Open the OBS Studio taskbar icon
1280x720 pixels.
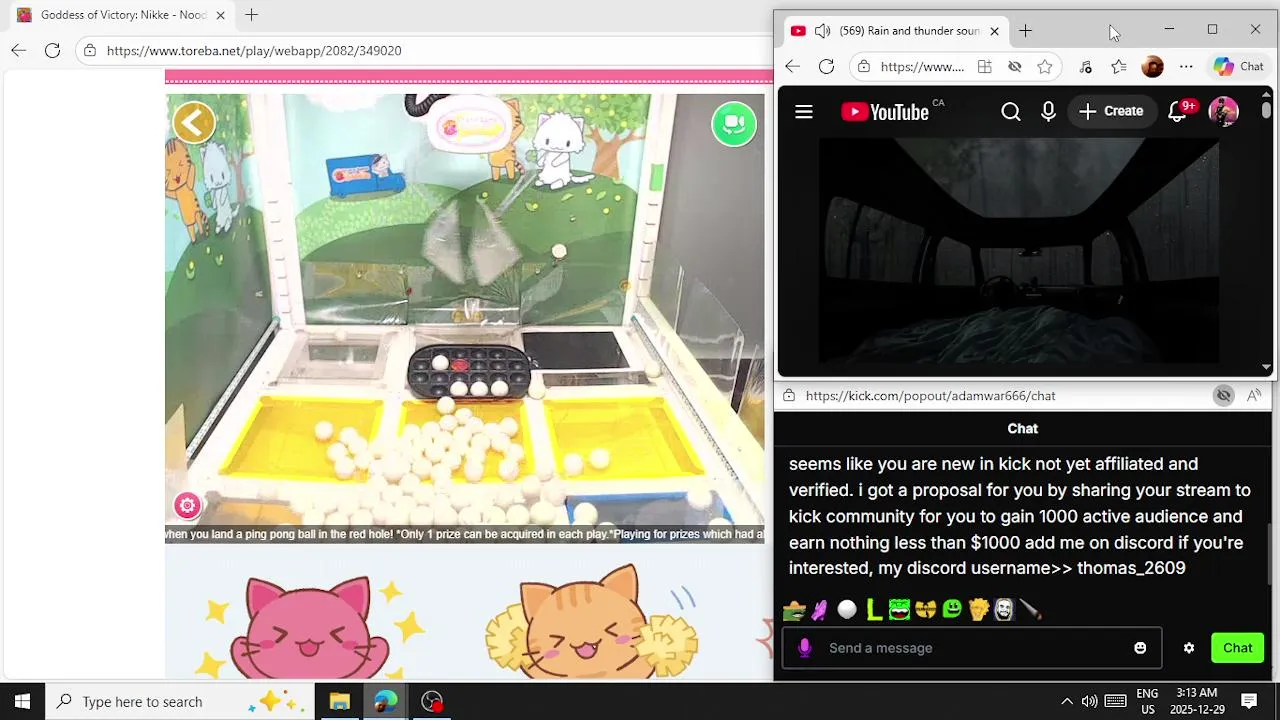[x=432, y=701]
